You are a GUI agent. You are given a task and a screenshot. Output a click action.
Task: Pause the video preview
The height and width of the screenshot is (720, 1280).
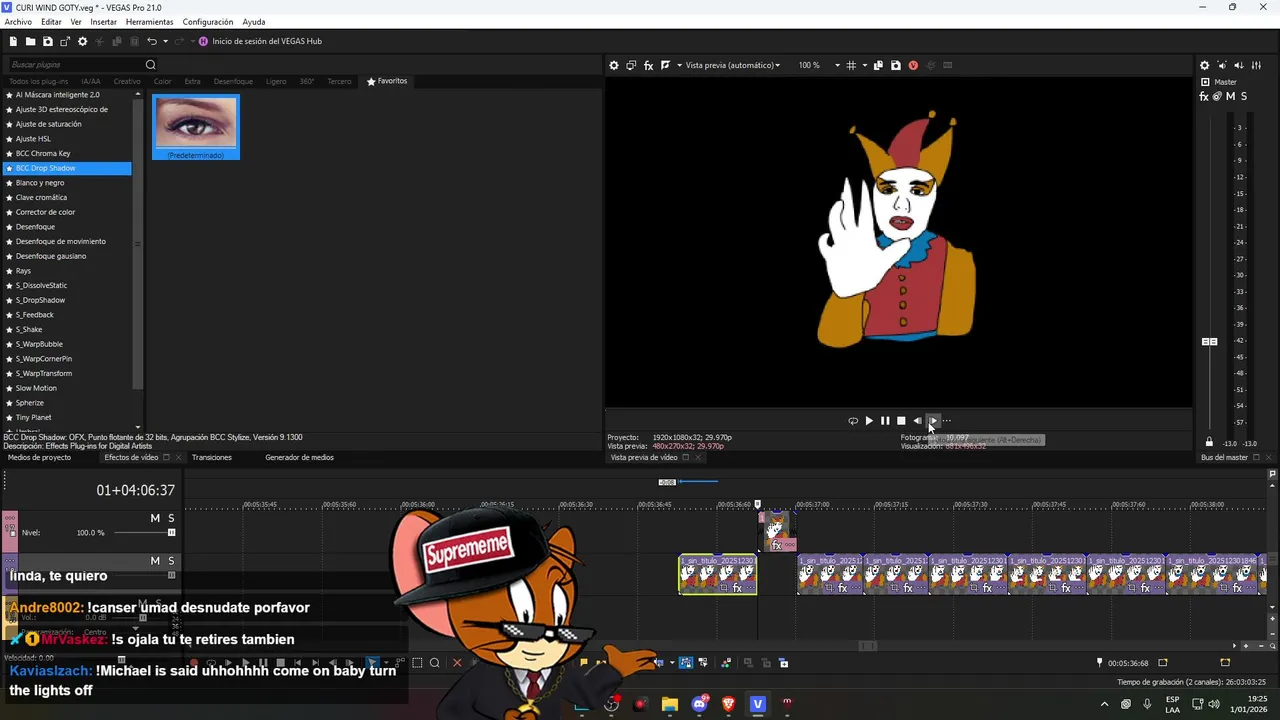pos(885,421)
